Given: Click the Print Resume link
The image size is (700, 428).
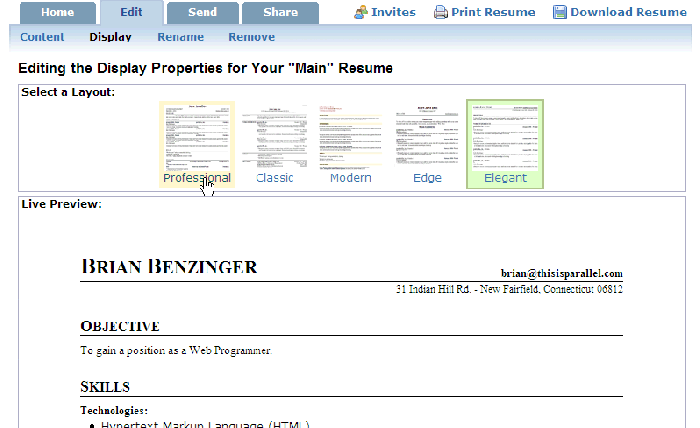Looking at the screenshot, I should [493, 12].
